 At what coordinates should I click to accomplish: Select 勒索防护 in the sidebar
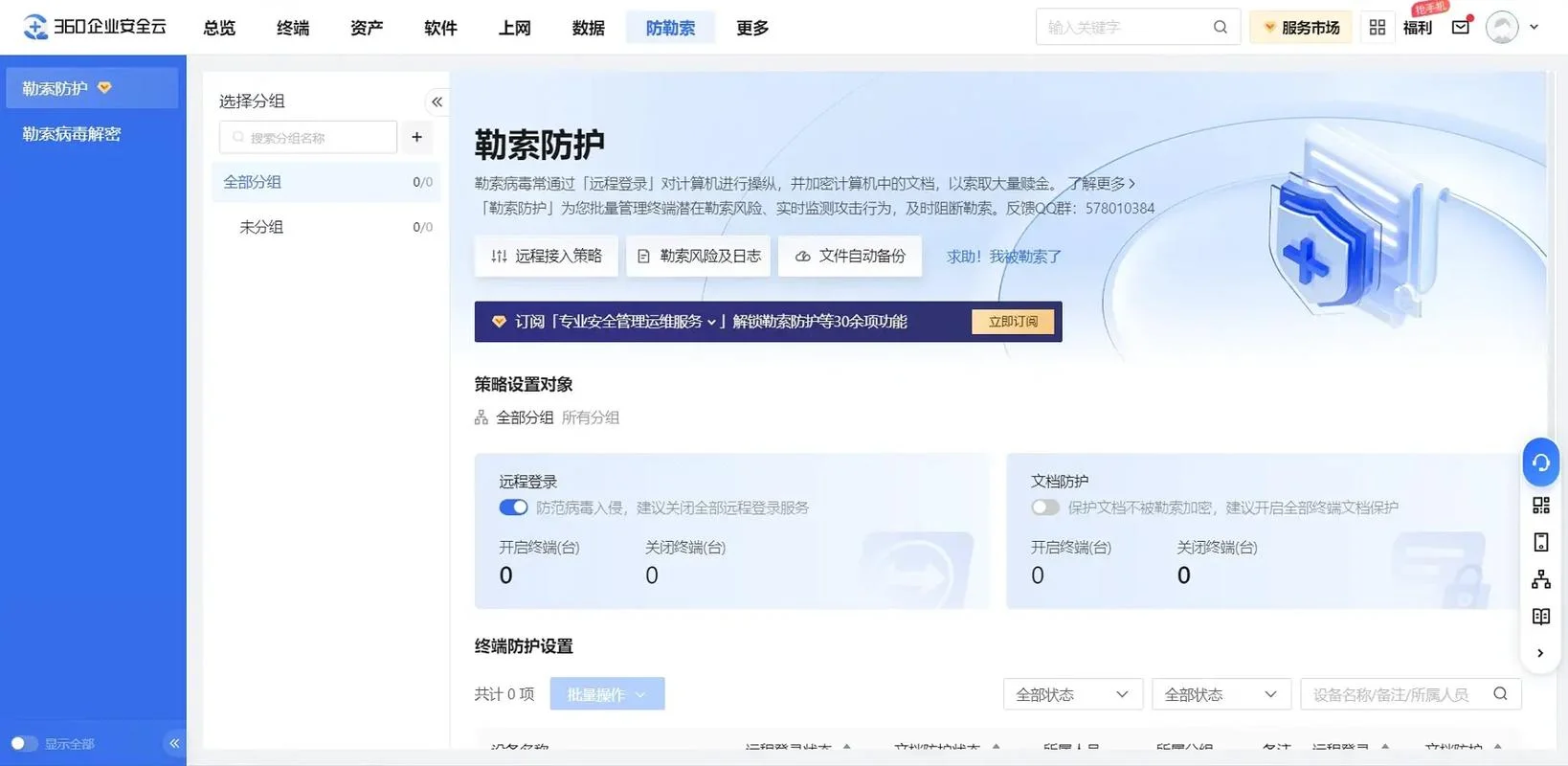[x=92, y=88]
